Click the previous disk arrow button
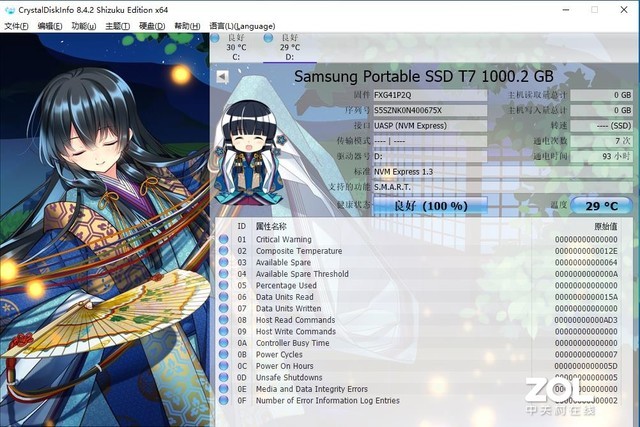The width and height of the screenshot is (640, 427). coord(222,76)
